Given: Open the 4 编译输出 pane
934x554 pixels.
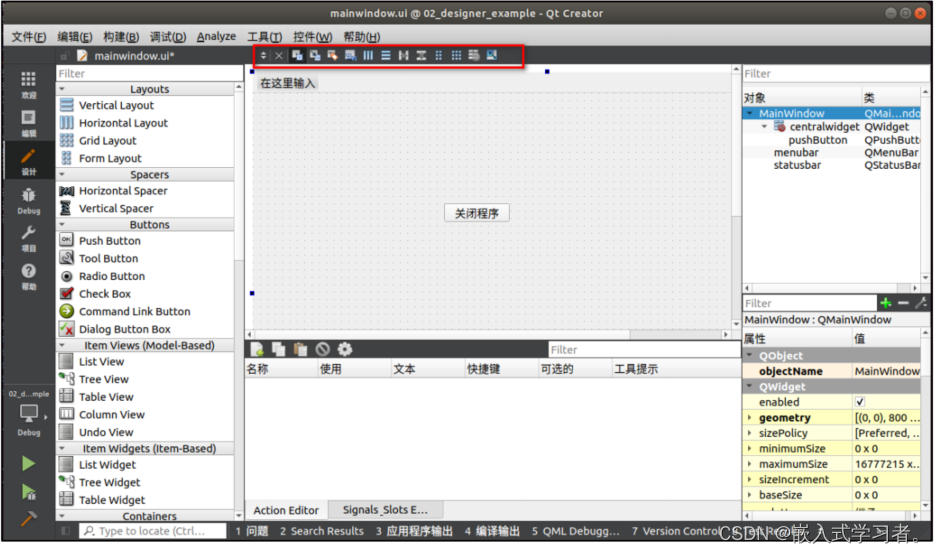Looking at the screenshot, I should [493, 531].
